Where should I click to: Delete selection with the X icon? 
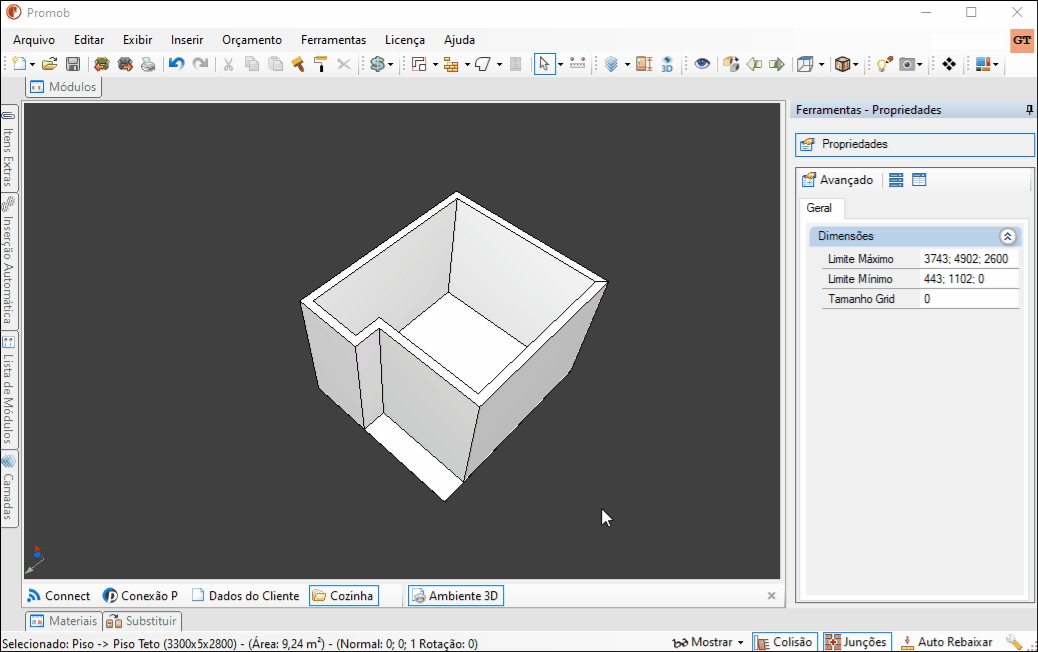[x=344, y=64]
